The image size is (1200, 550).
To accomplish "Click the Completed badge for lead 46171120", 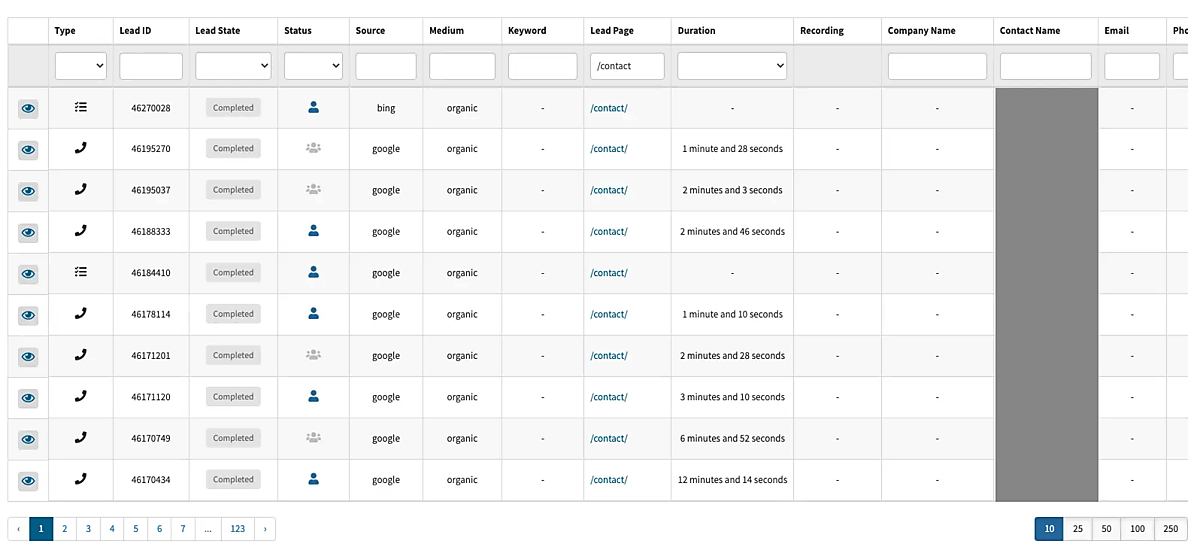I will pos(233,397).
